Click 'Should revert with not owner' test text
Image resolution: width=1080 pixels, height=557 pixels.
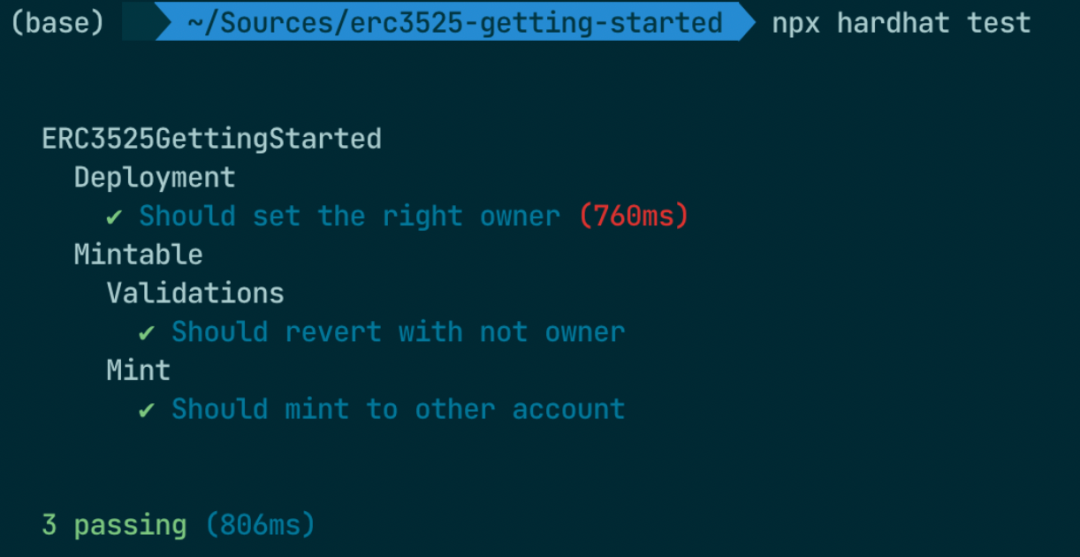(x=398, y=333)
